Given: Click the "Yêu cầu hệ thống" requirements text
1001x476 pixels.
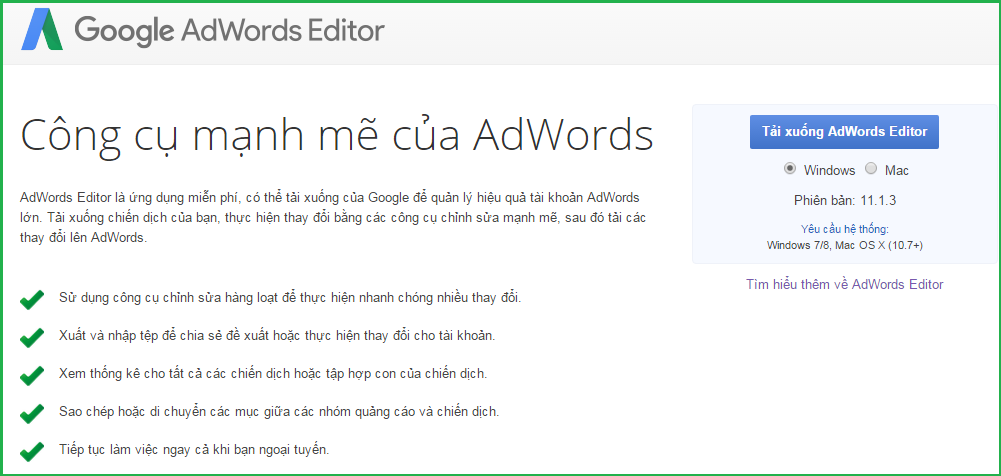Looking at the screenshot, I should (844, 229).
